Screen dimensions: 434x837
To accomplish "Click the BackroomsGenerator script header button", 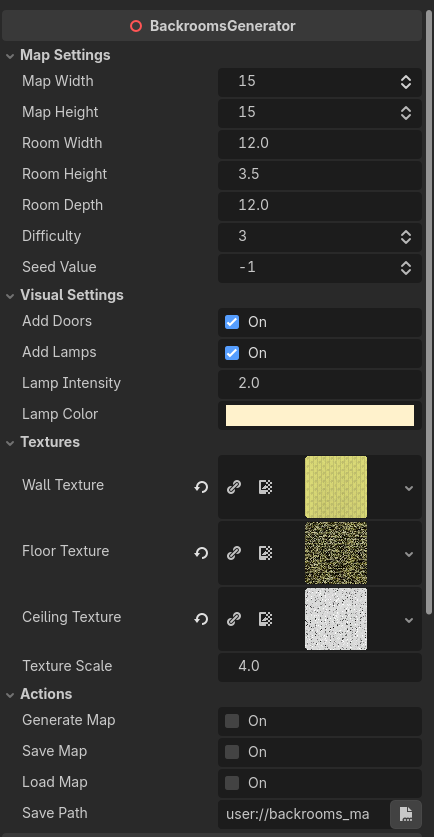I will point(212,26).
